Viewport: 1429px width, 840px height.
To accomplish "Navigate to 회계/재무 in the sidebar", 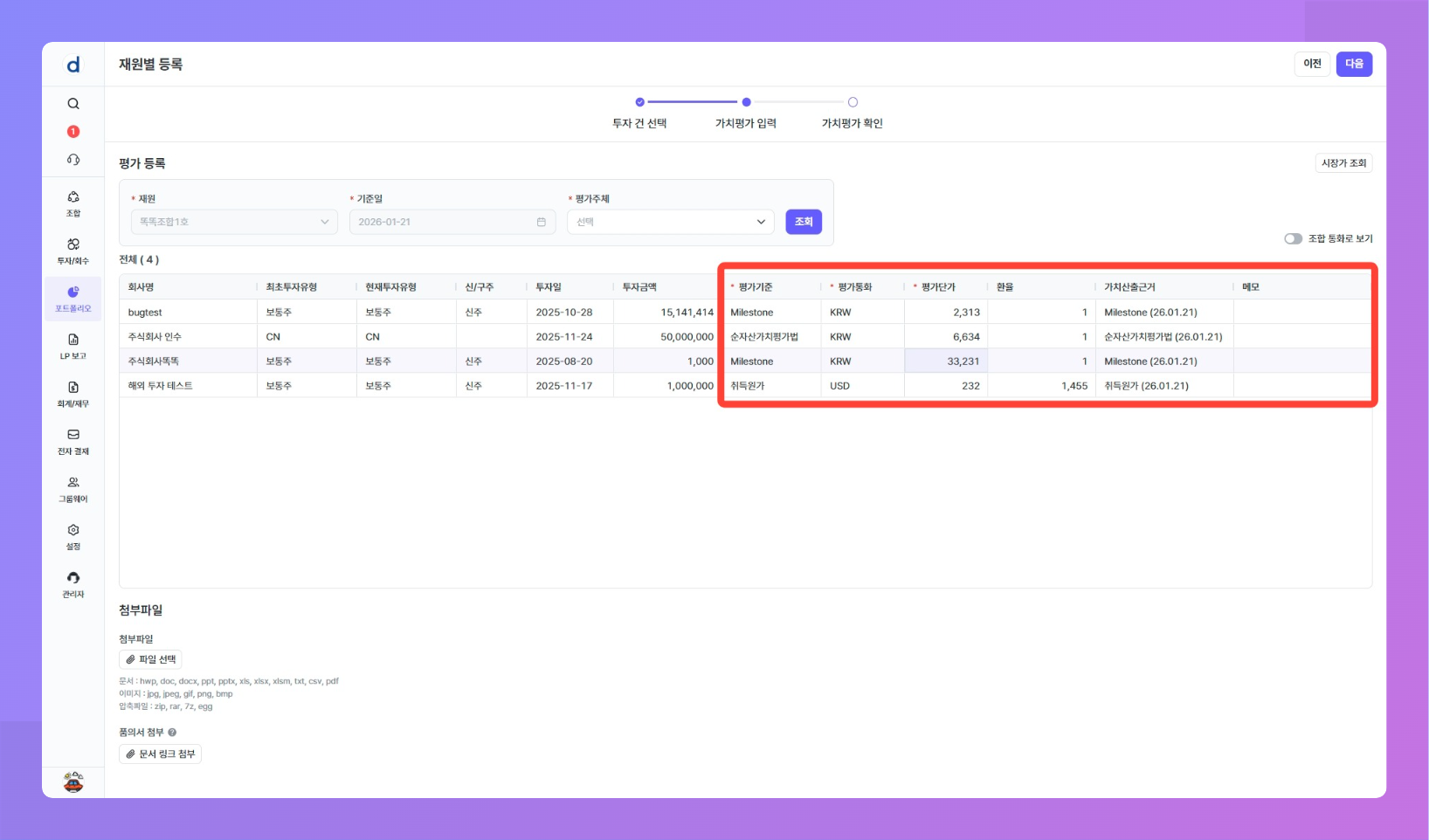I will [x=73, y=395].
